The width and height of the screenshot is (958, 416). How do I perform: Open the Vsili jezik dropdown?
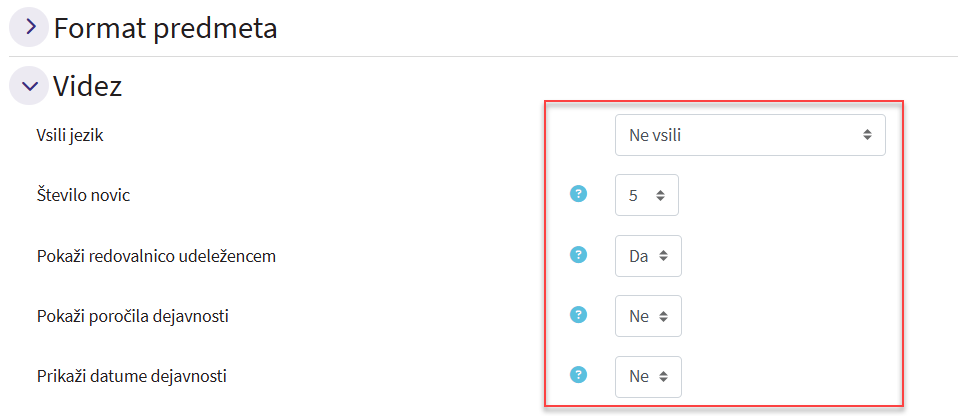tap(749, 135)
